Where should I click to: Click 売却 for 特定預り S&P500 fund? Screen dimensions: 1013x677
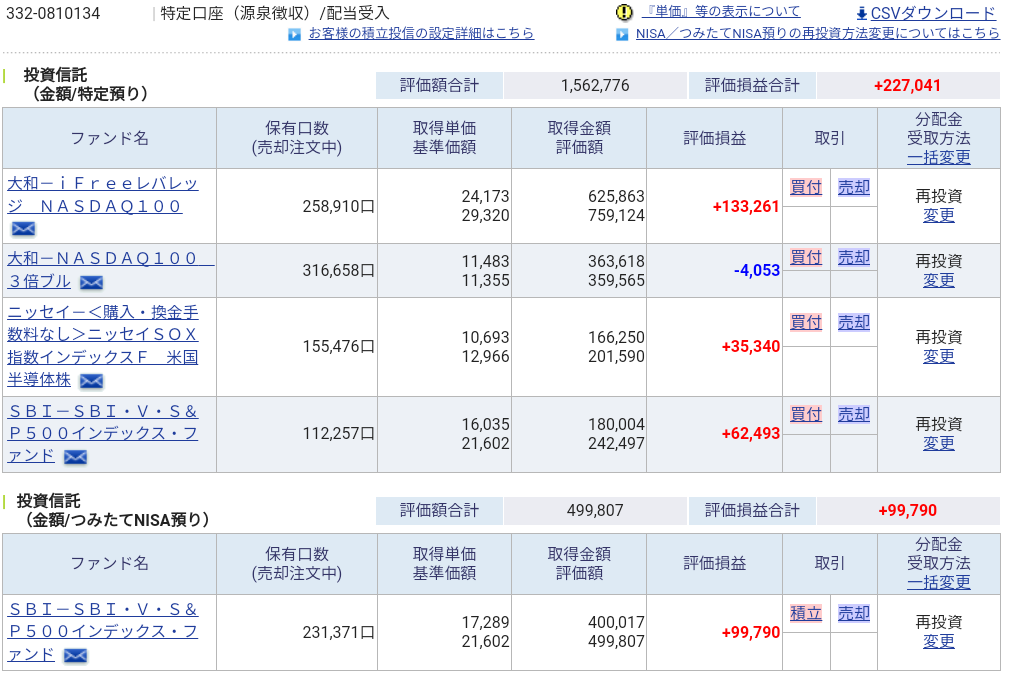[853, 414]
